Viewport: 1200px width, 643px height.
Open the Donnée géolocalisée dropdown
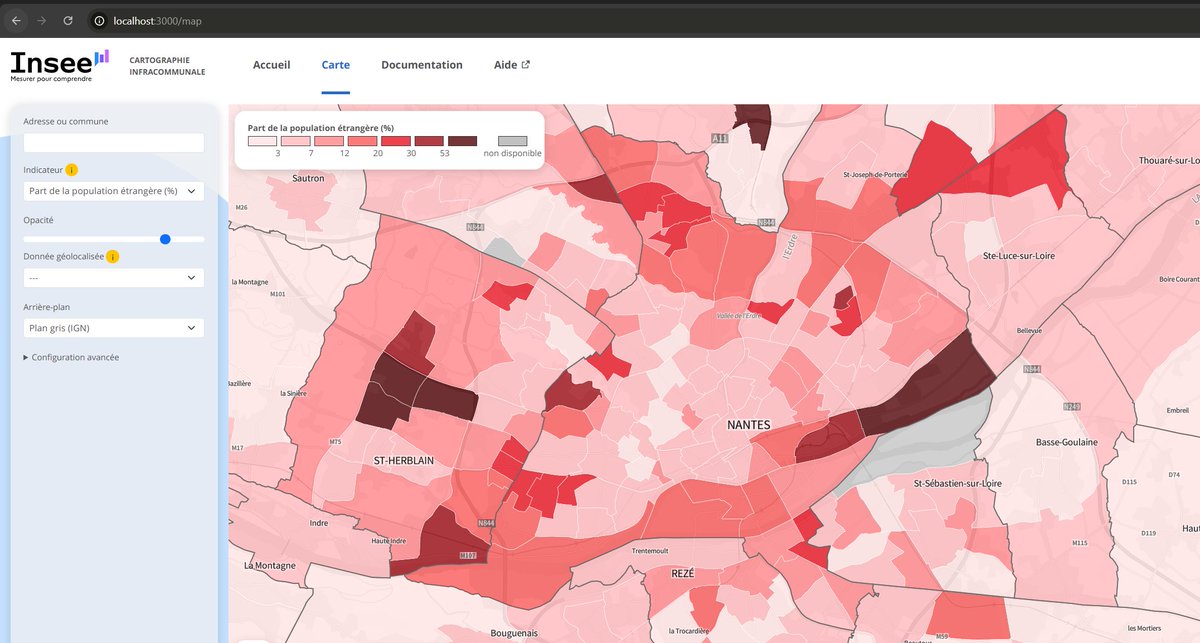coord(113,278)
